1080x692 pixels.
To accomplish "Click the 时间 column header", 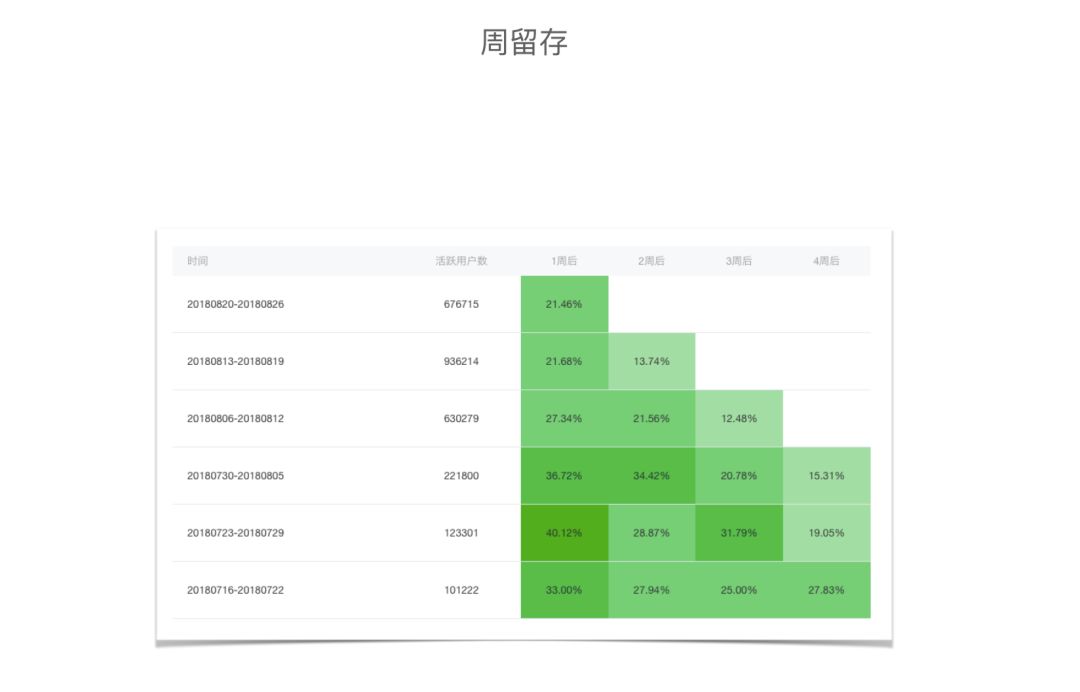I will [198, 261].
